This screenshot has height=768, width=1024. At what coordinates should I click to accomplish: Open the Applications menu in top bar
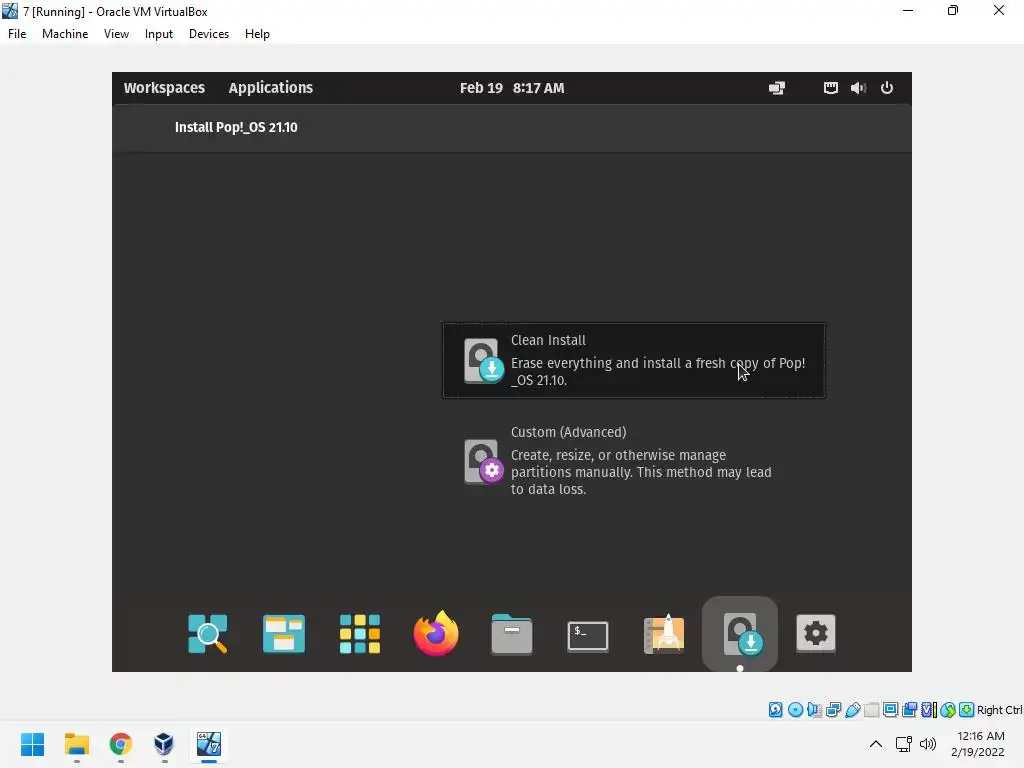coord(270,88)
